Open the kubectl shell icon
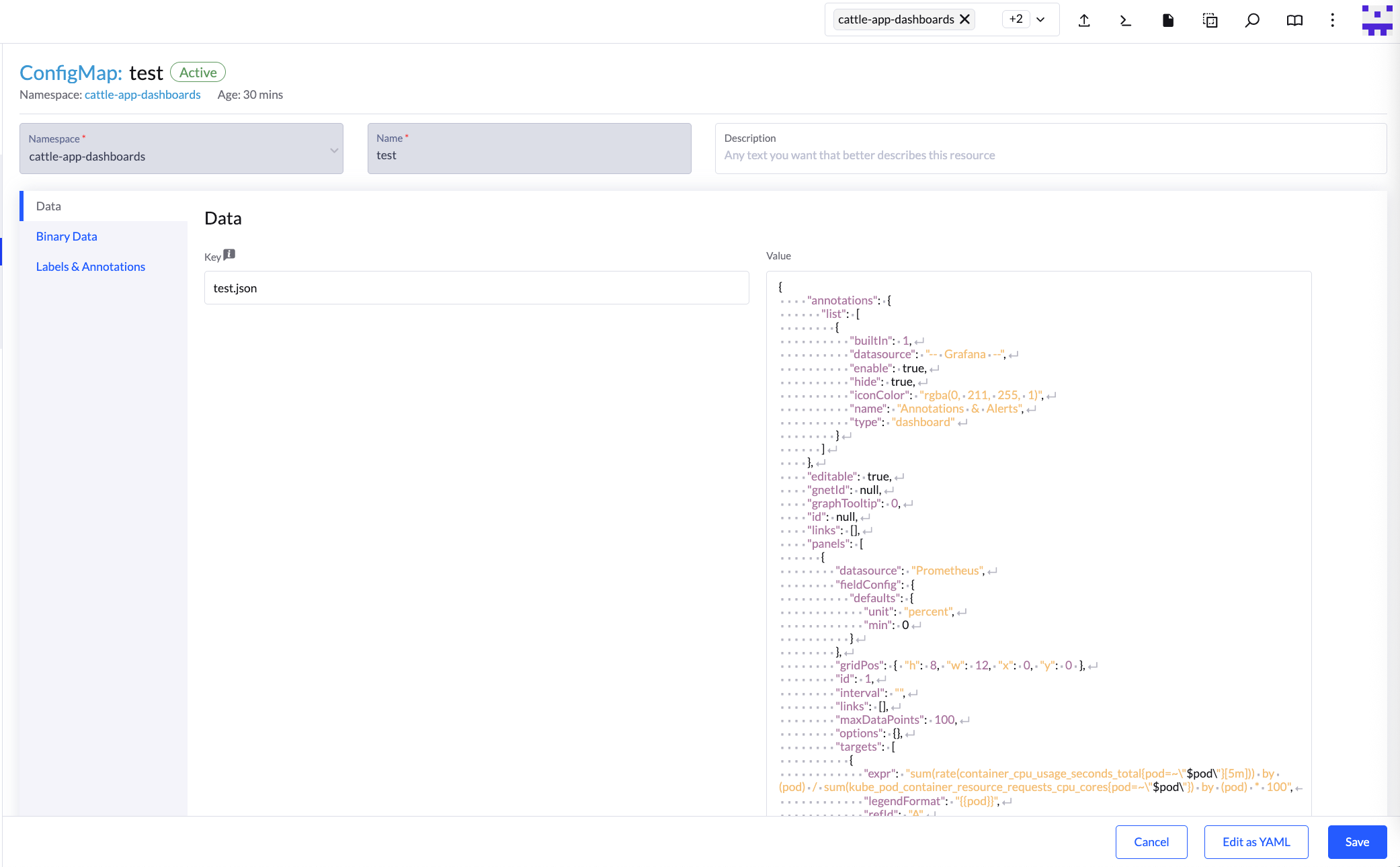This screenshot has height=867, width=1400. click(1126, 20)
